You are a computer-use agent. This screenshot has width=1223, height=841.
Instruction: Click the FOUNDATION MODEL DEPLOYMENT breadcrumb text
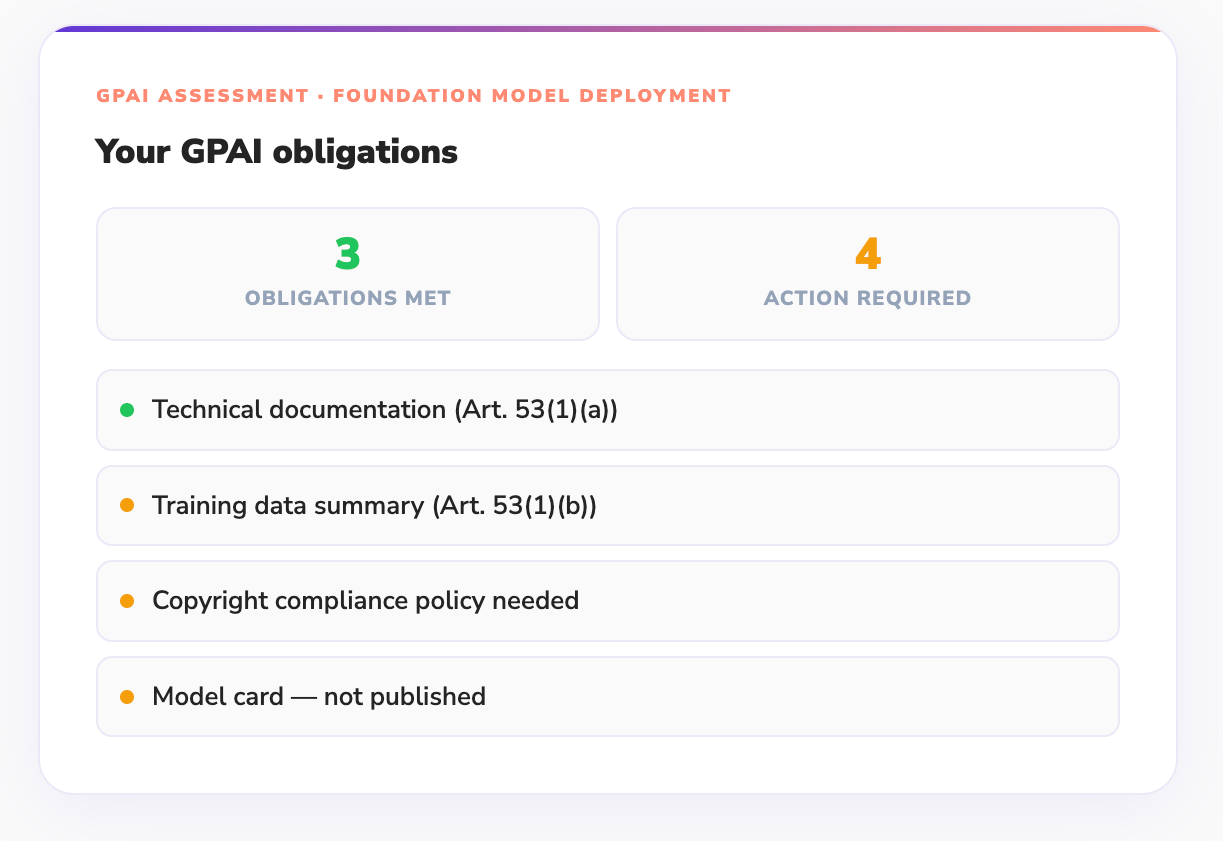(x=531, y=96)
